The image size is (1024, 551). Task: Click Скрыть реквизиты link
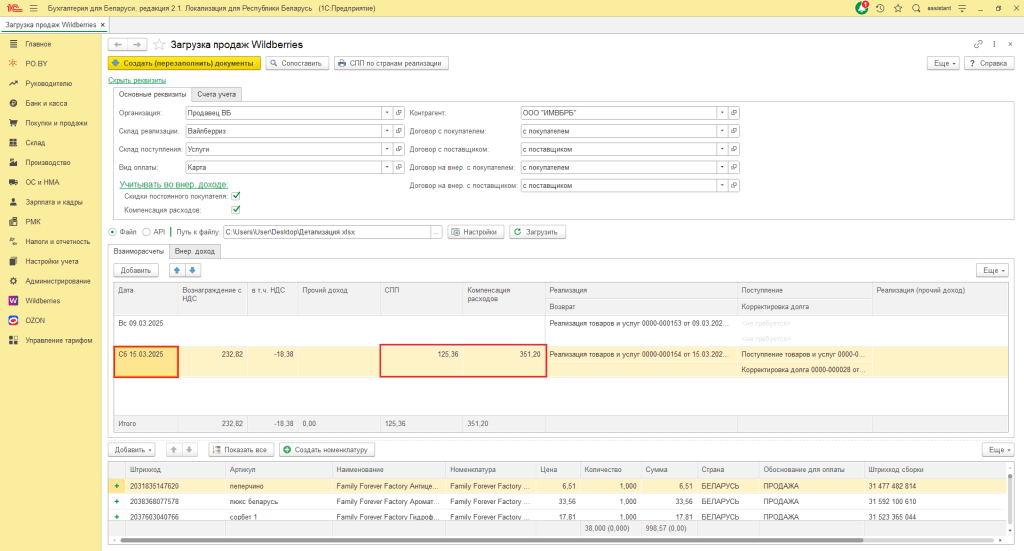137,80
